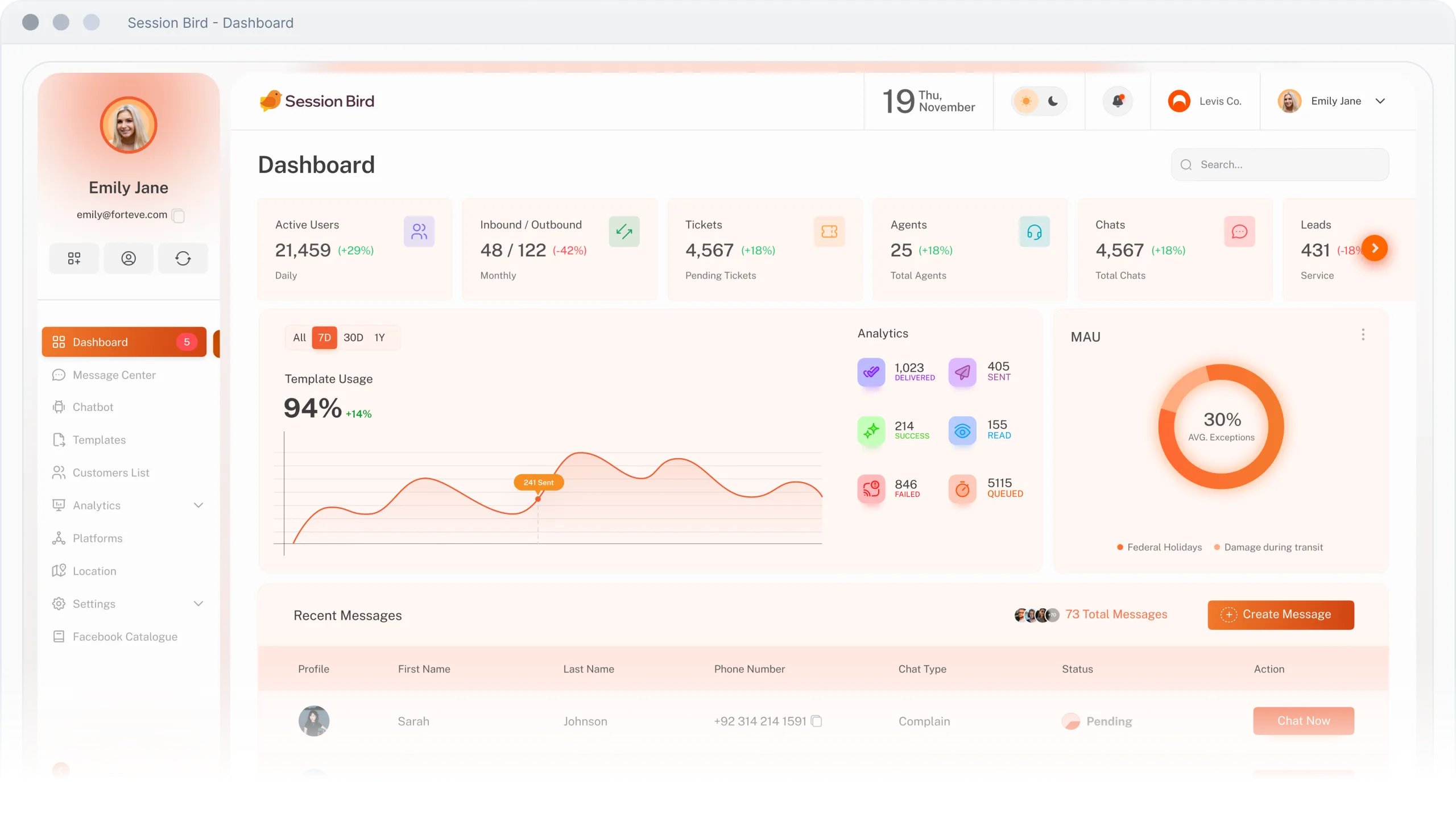Expand the Analytics sidebar submenu
The width and height of the screenshot is (1456, 822).
(198, 505)
